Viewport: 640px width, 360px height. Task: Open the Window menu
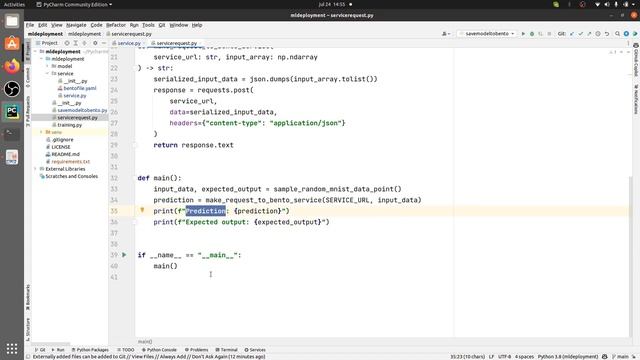point(179,25)
